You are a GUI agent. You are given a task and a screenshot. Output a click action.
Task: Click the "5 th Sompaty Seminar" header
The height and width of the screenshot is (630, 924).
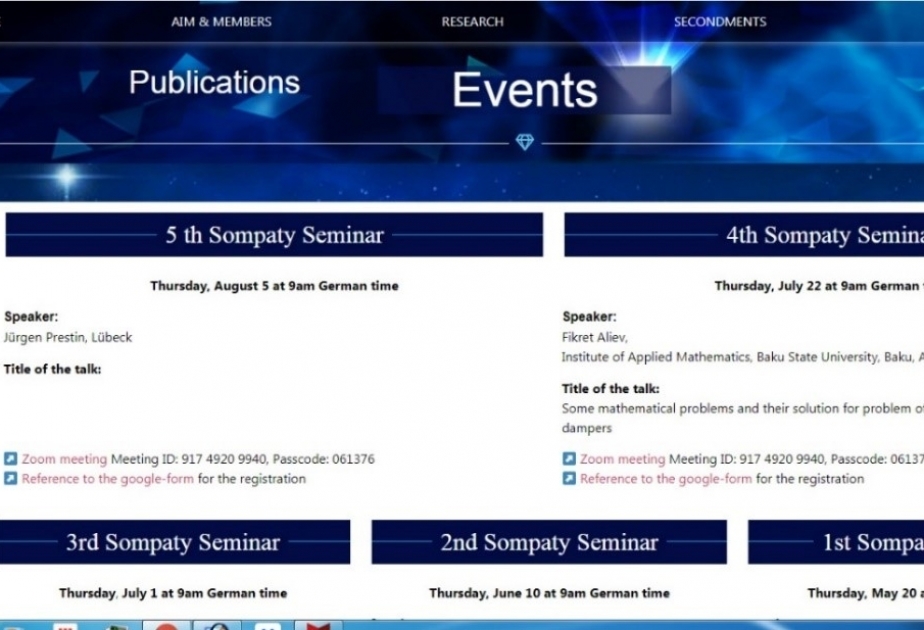(x=274, y=235)
